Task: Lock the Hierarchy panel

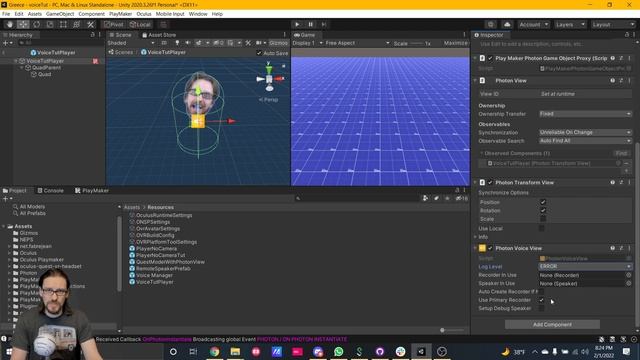Action: 92,35
